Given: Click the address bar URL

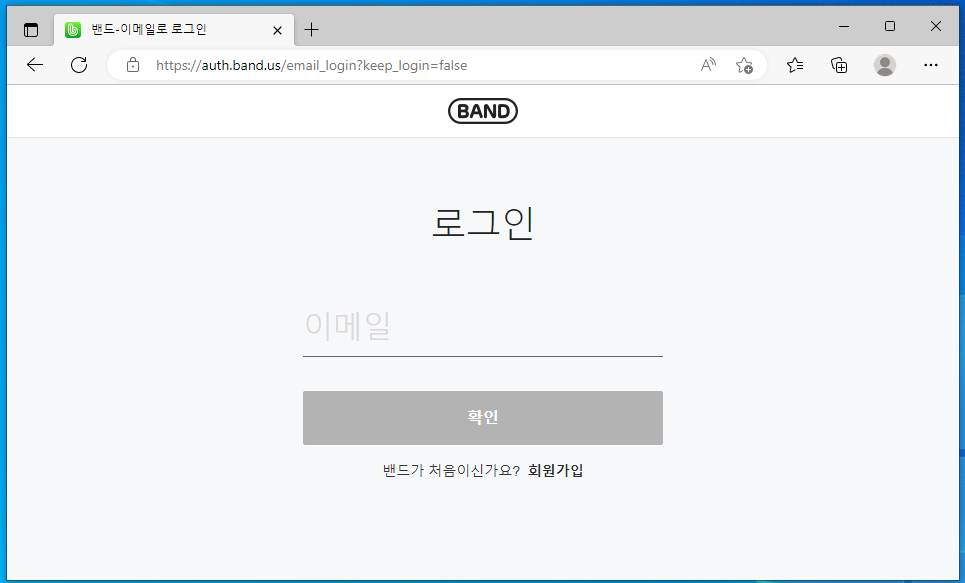Looking at the screenshot, I should click(311, 65).
